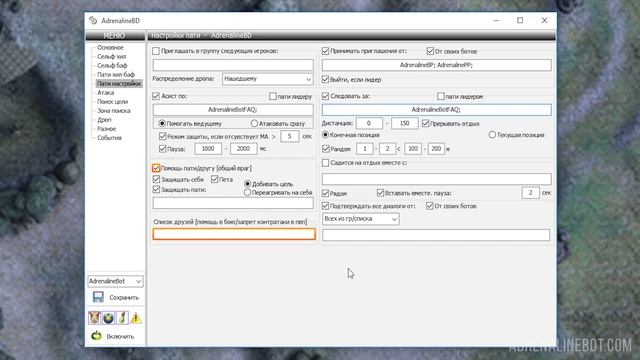Click the AdrenalineBD title bar app icon
The image size is (640, 360).
coord(93,20)
